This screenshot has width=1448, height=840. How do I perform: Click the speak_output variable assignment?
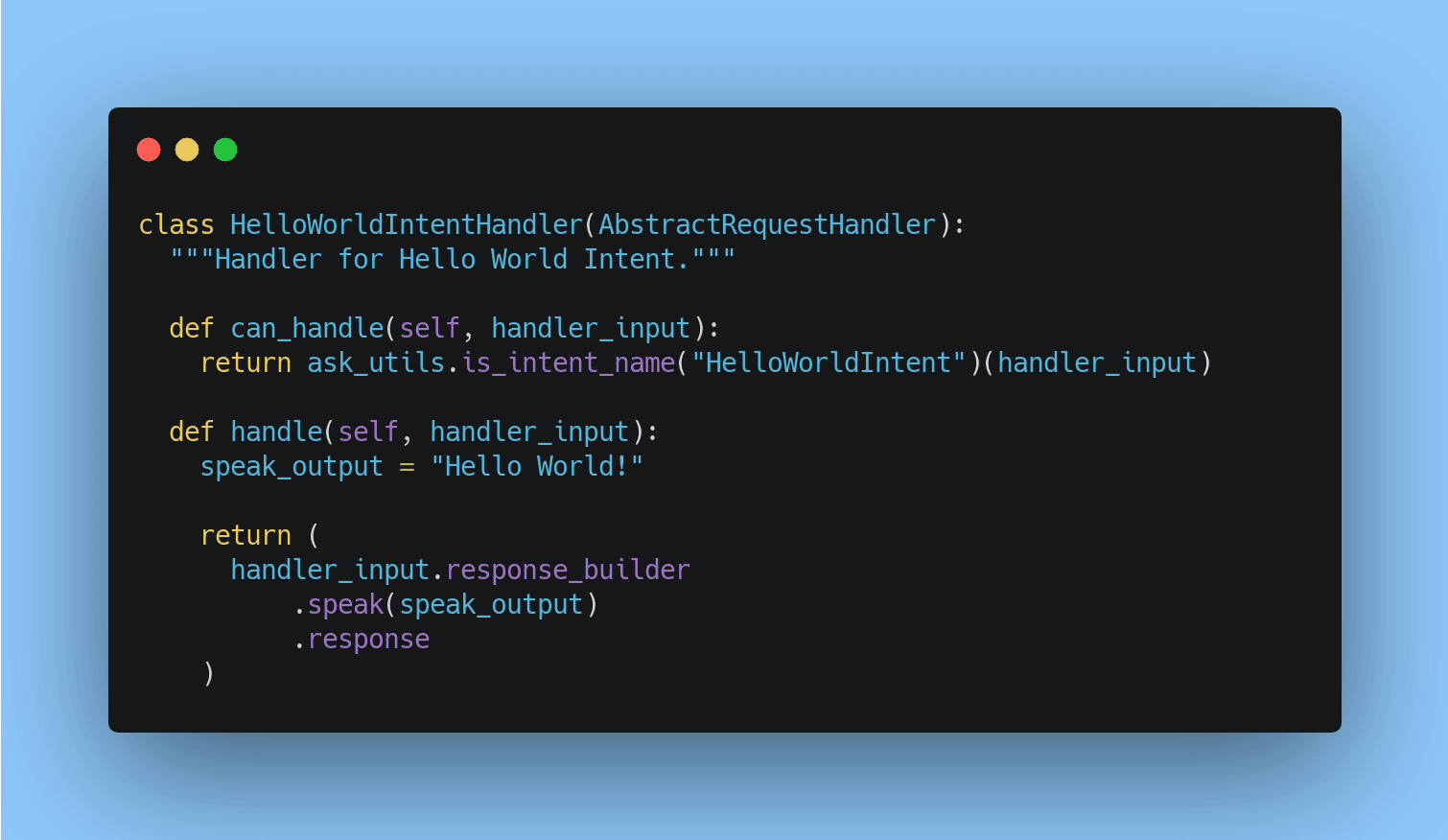coord(292,467)
